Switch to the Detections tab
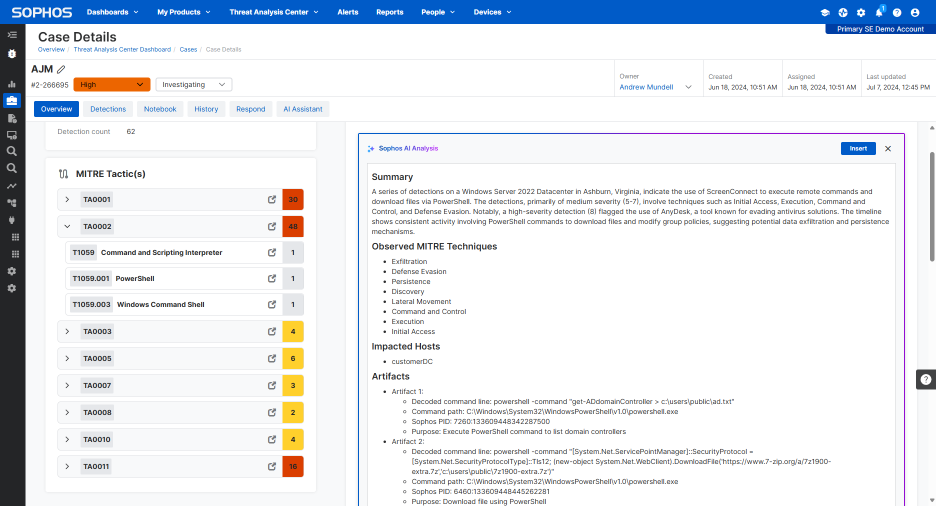936x506 pixels. [x=108, y=109]
